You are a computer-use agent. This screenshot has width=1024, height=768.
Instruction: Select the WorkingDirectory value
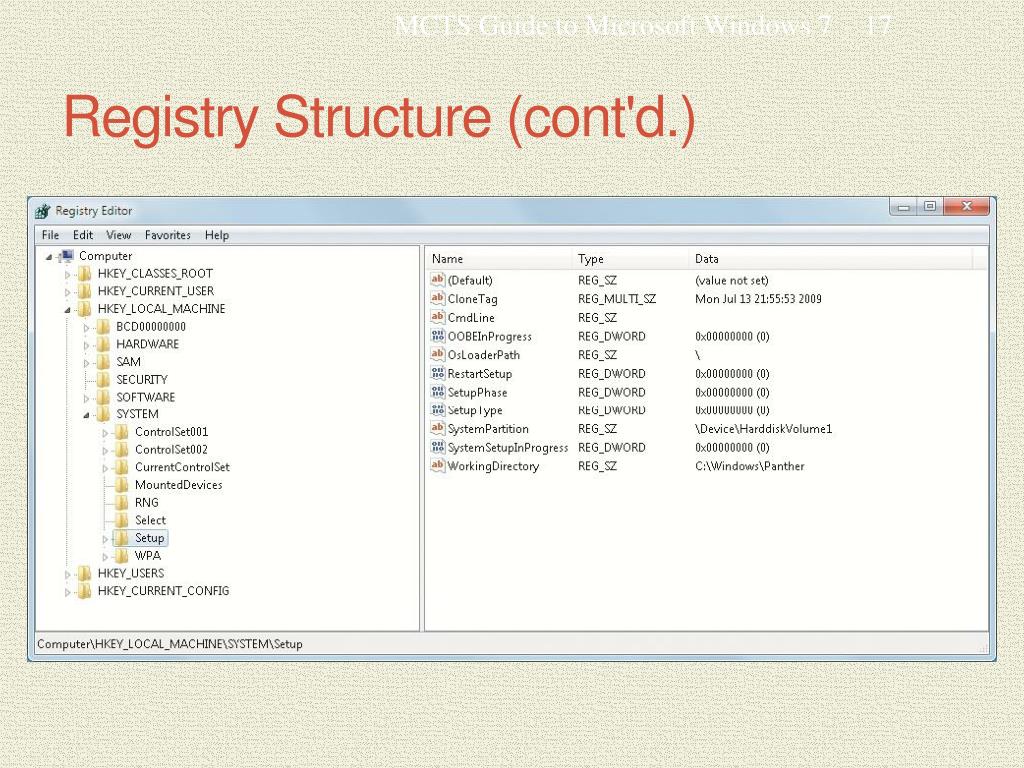tap(493, 466)
